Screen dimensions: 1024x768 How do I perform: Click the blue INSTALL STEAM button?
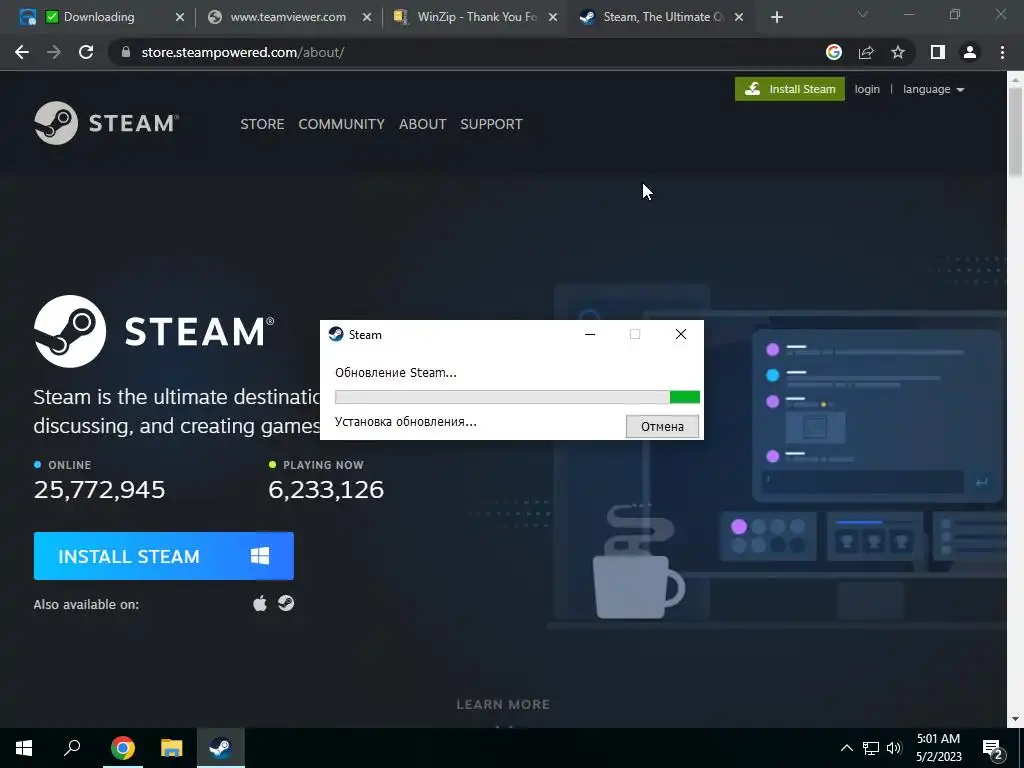164,556
